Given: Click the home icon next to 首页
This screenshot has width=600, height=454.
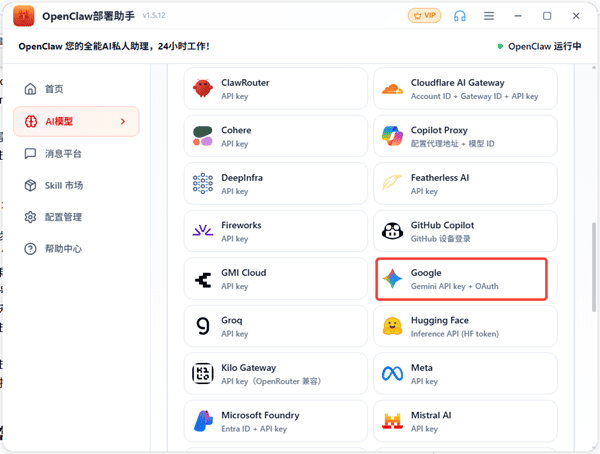Looking at the screenshot, I should pos(30,89).
